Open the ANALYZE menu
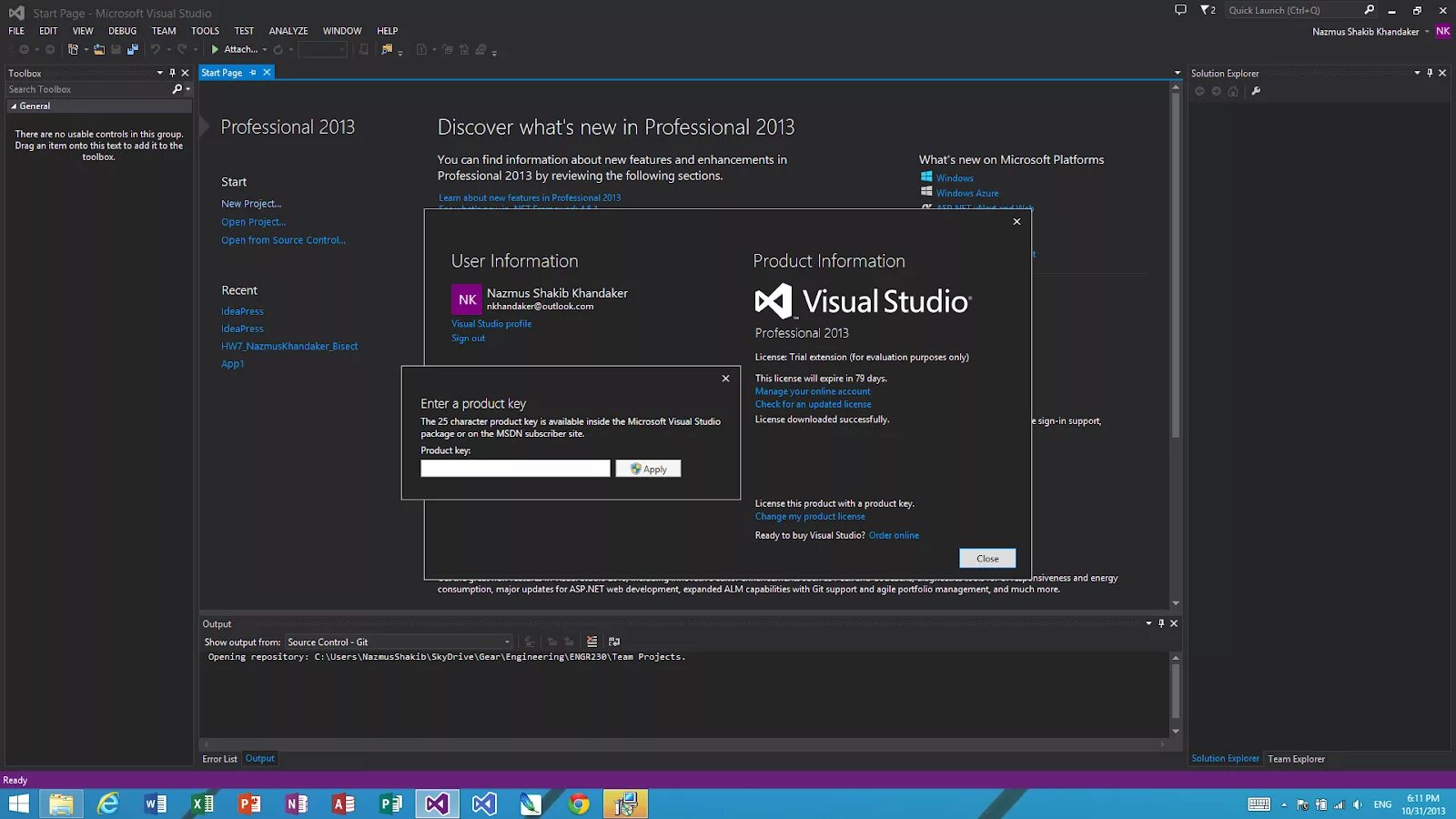This screenshot has width=1456, height=819. [288, 31]
